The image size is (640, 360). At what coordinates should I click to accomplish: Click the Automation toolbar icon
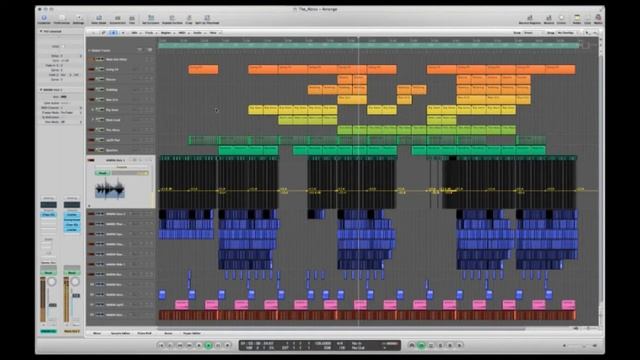(x=118, y=19)
